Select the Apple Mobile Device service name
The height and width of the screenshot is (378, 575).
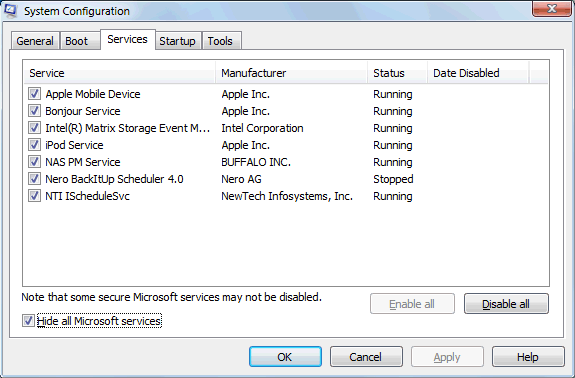[x=93, y=94]
